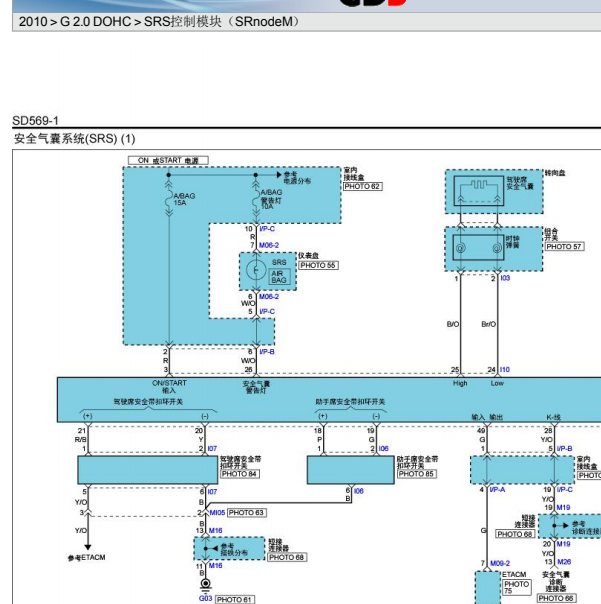Open PHOTO 66 airbag diagnostic connector

(x=557, y=598)
